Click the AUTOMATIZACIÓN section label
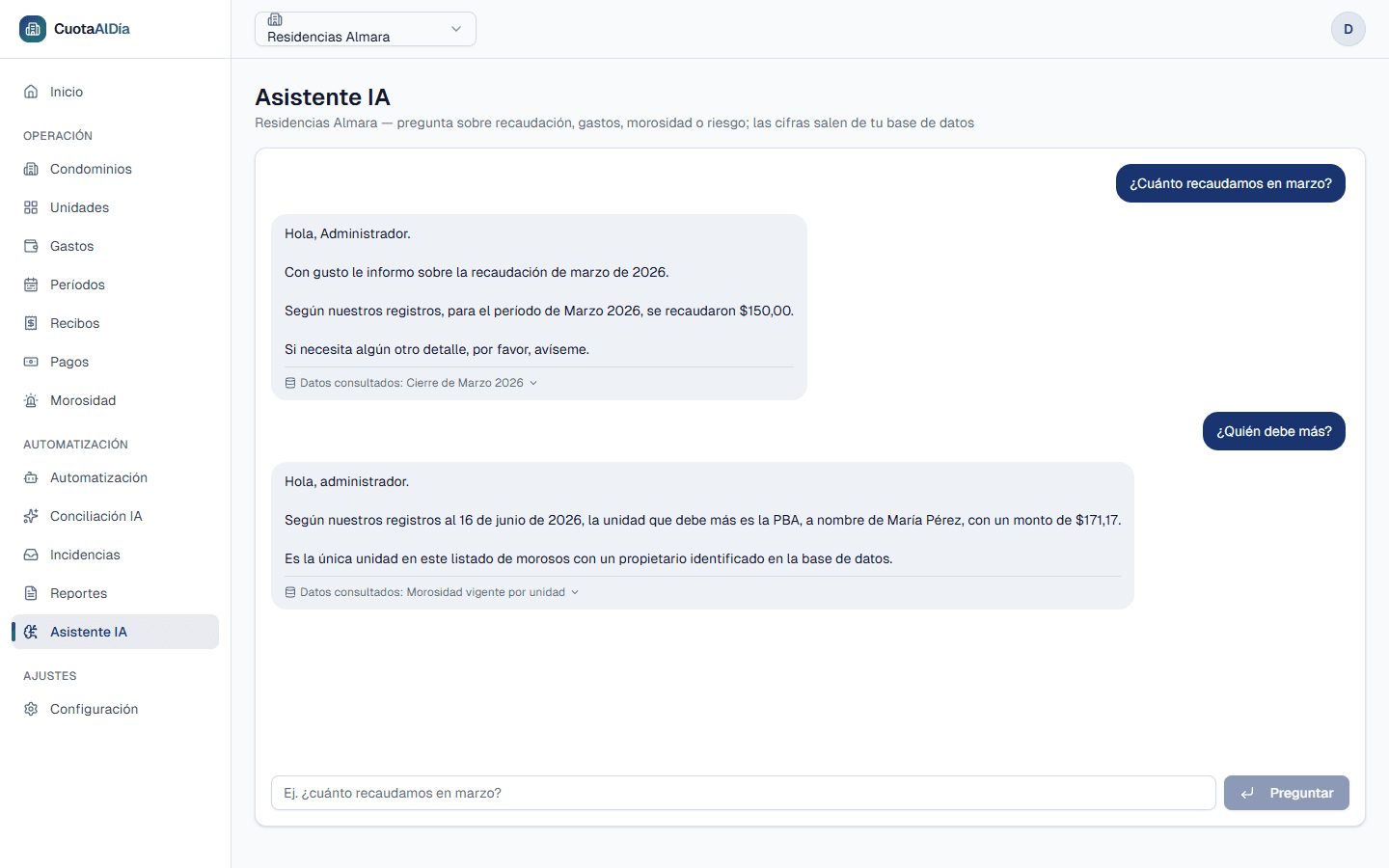 (x=75, y=445)
